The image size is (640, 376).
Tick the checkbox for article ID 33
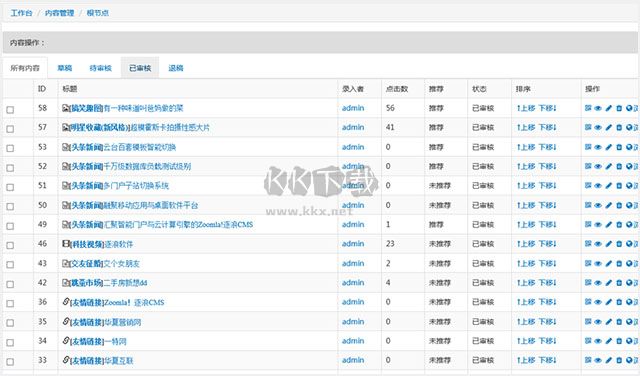[x=10, y=362]
